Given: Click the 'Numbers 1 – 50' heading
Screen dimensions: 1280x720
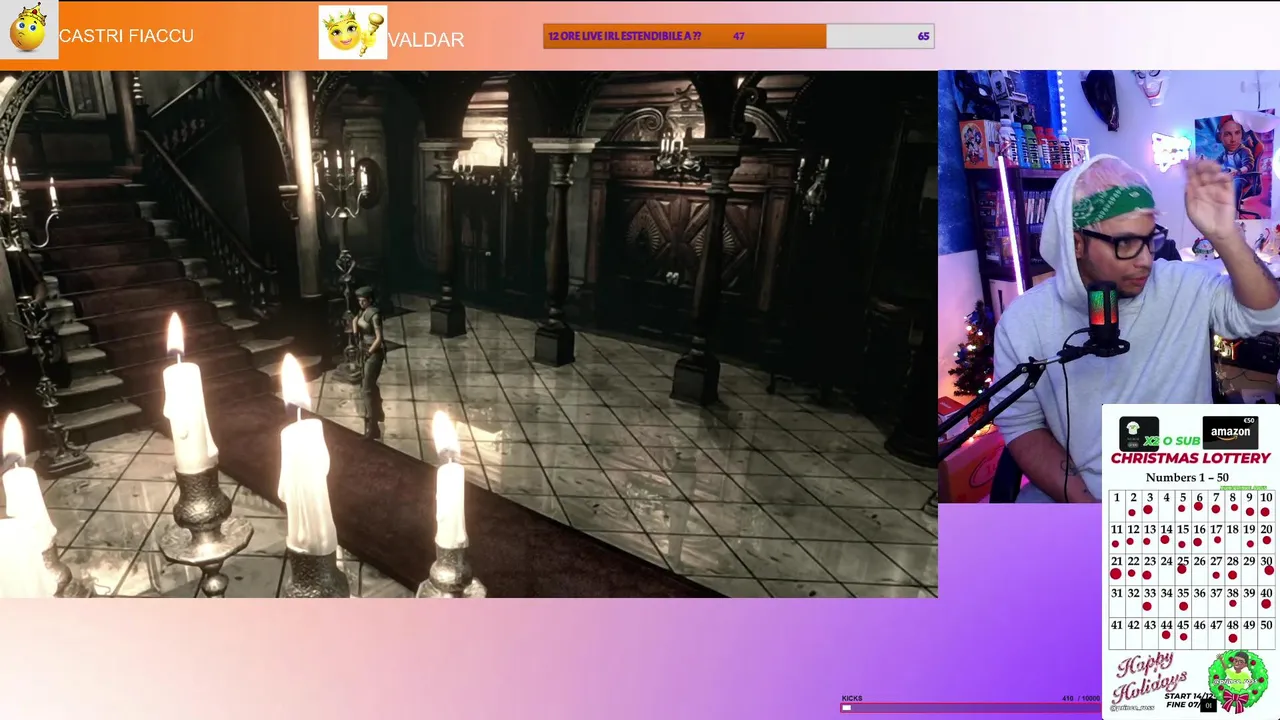Looking at the screenshot, I should [x=1187, y=477].
